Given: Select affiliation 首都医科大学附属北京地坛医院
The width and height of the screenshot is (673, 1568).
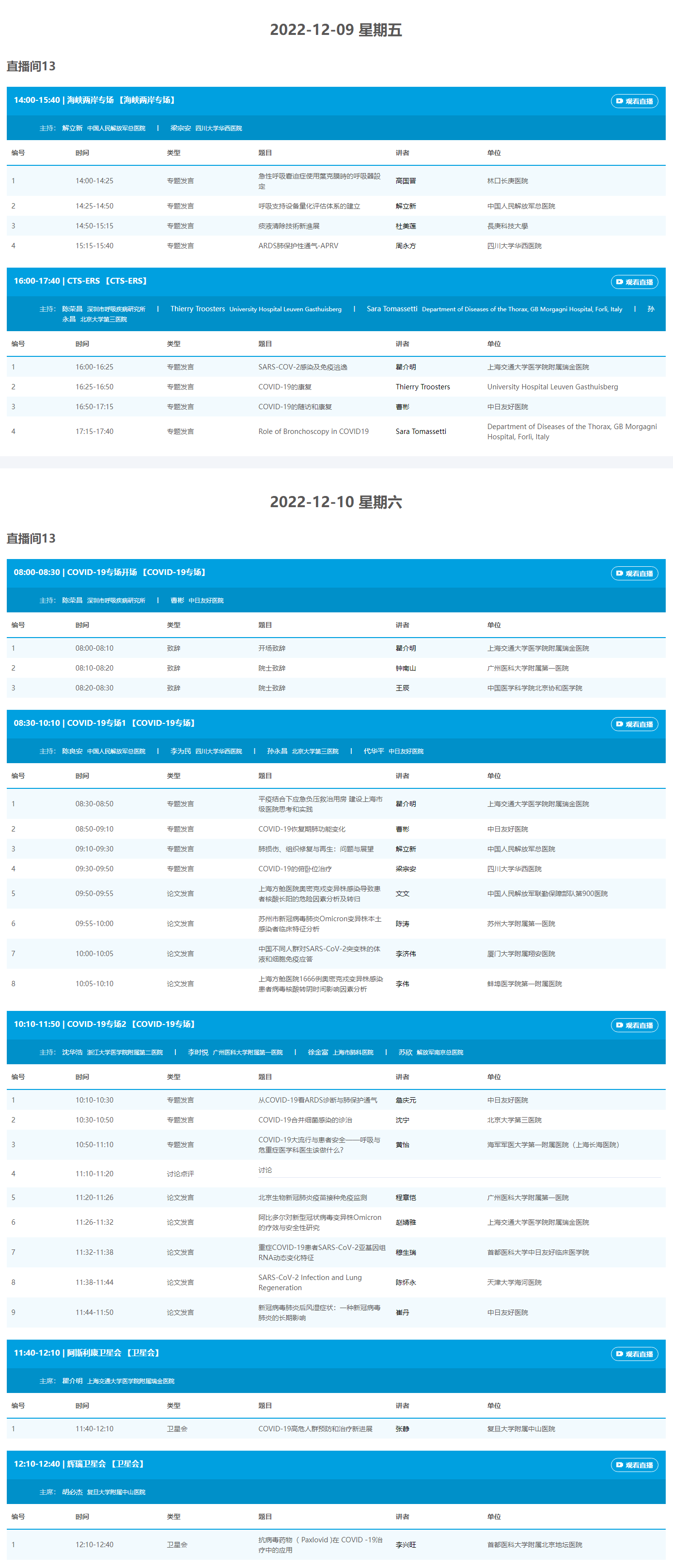Looking at the screenshot, I should [534, 1545].
